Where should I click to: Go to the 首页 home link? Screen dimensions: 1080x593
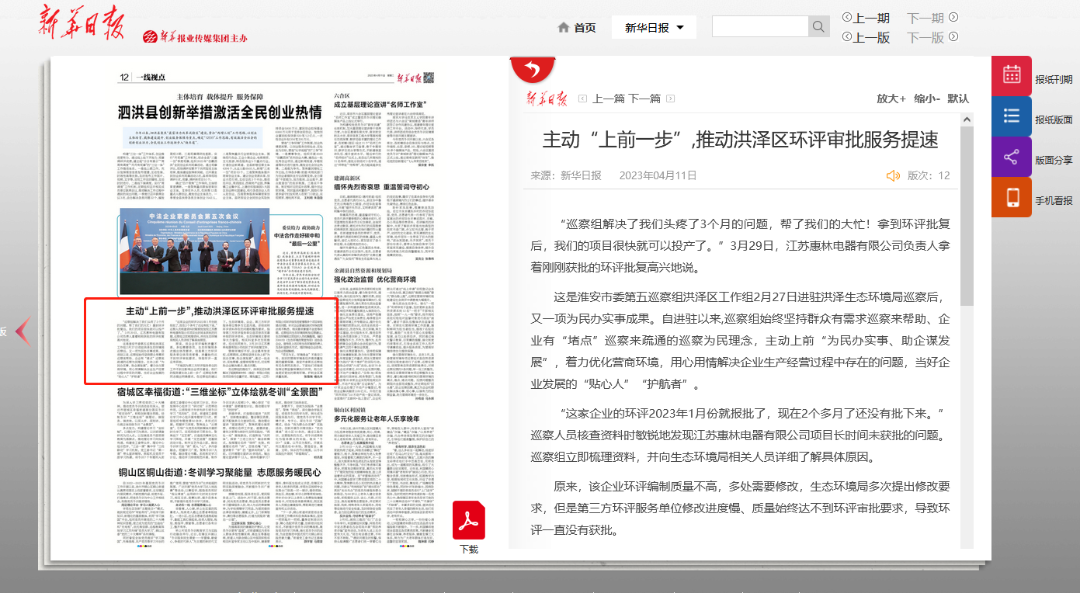coord(585,28)
